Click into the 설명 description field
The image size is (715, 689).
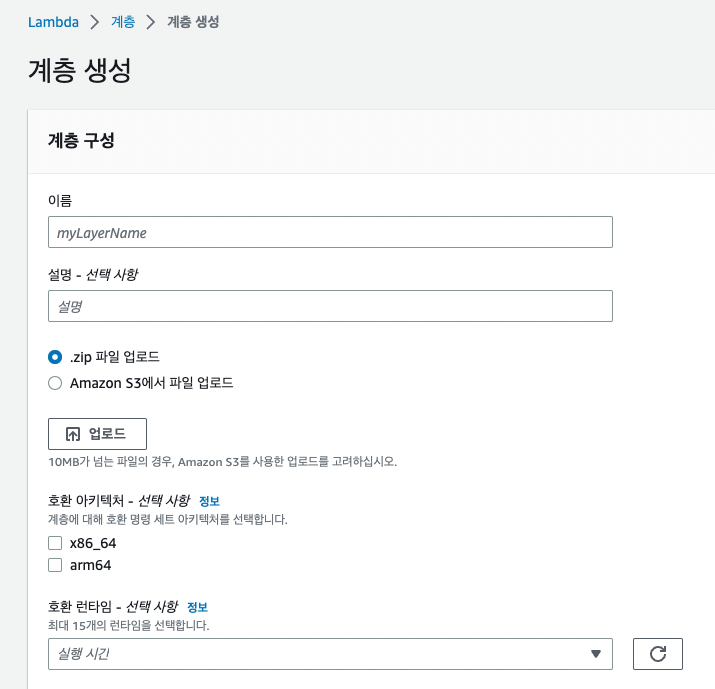point(330,306)
